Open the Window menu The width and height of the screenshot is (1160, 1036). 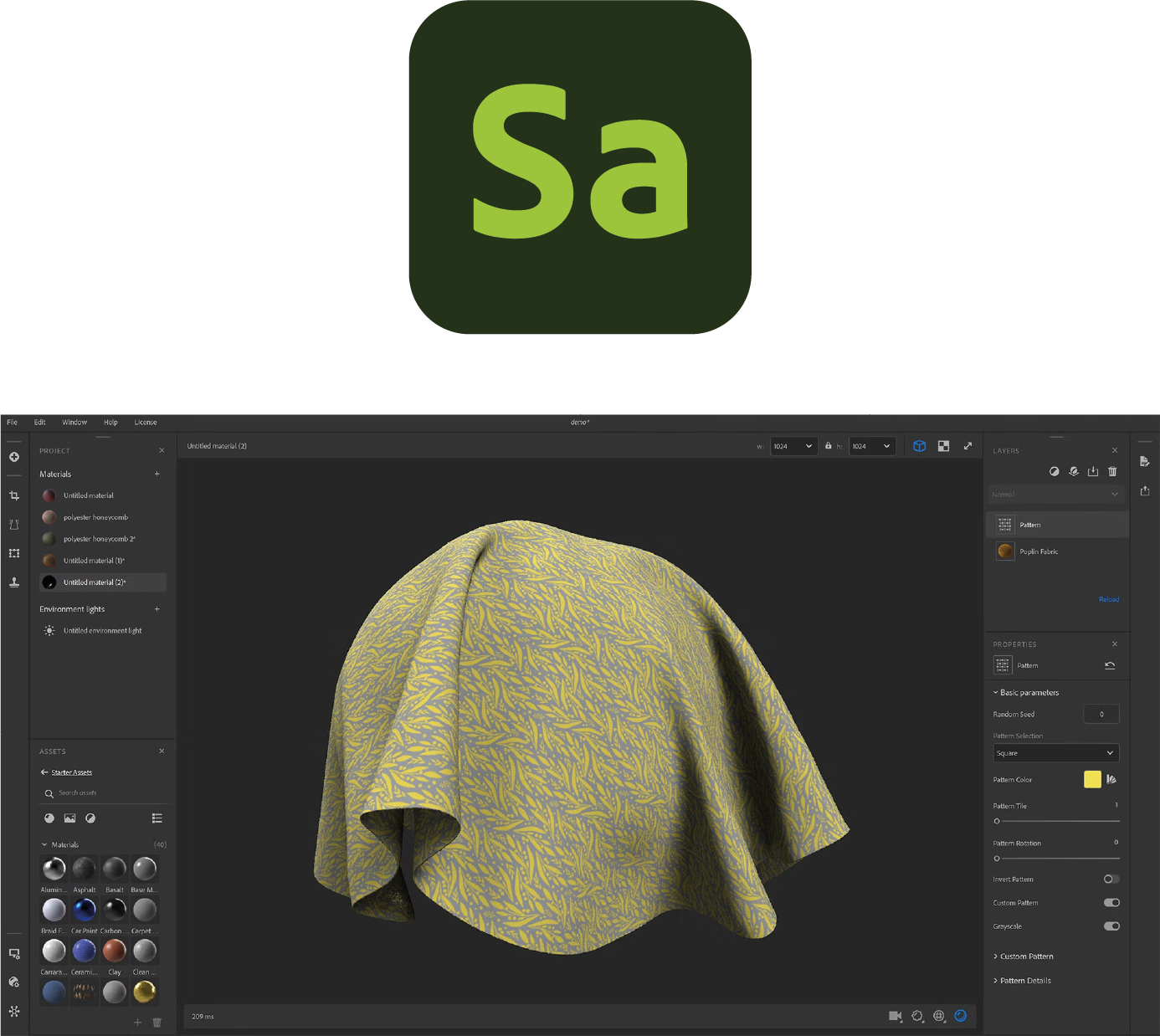pyautogui.click(x=74, y=423)
